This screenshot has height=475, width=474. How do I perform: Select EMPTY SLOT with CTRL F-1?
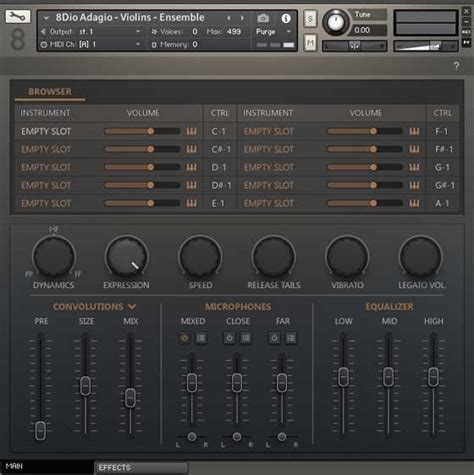coord(269,131)
